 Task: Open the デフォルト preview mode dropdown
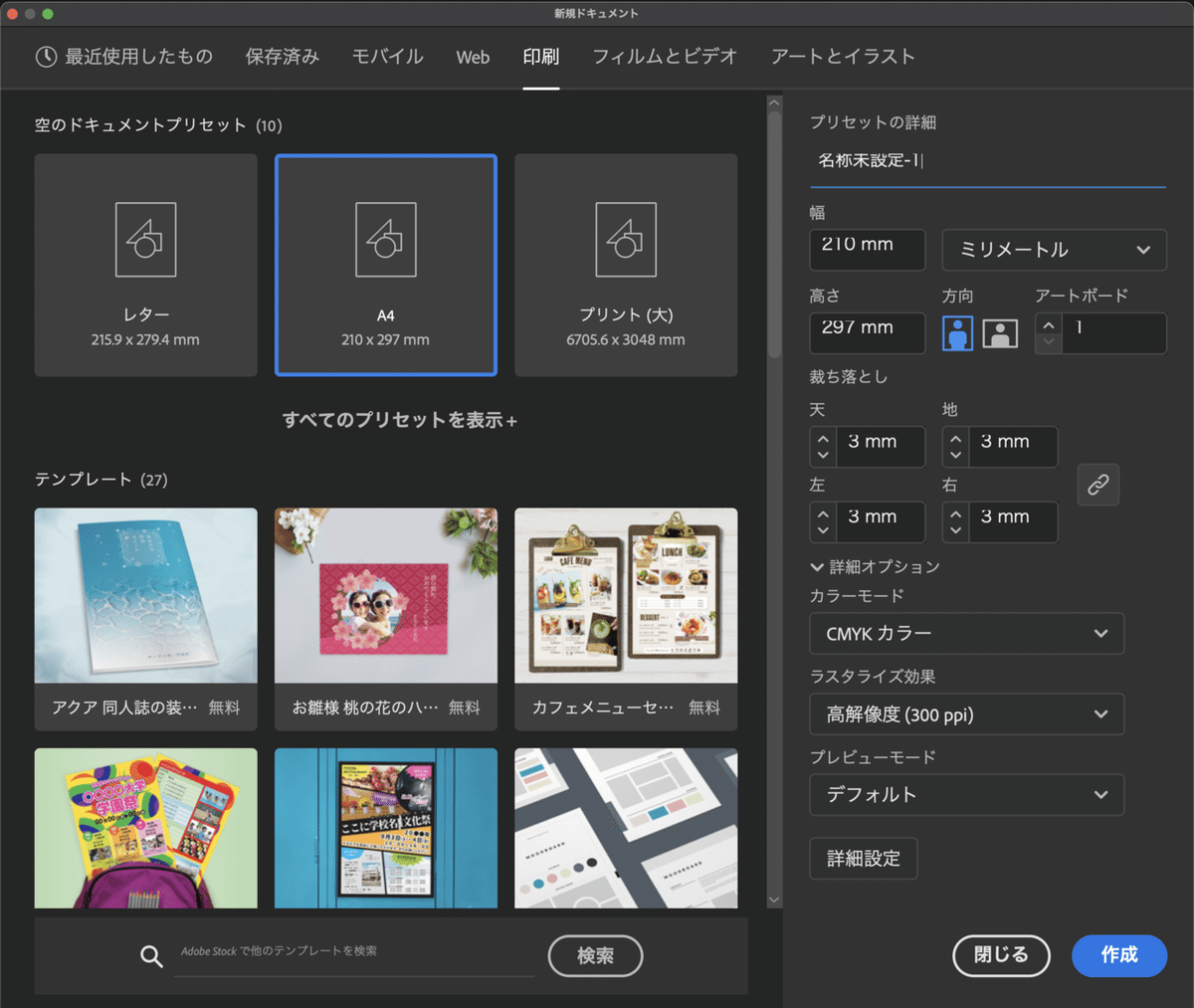tap(967, 795)
